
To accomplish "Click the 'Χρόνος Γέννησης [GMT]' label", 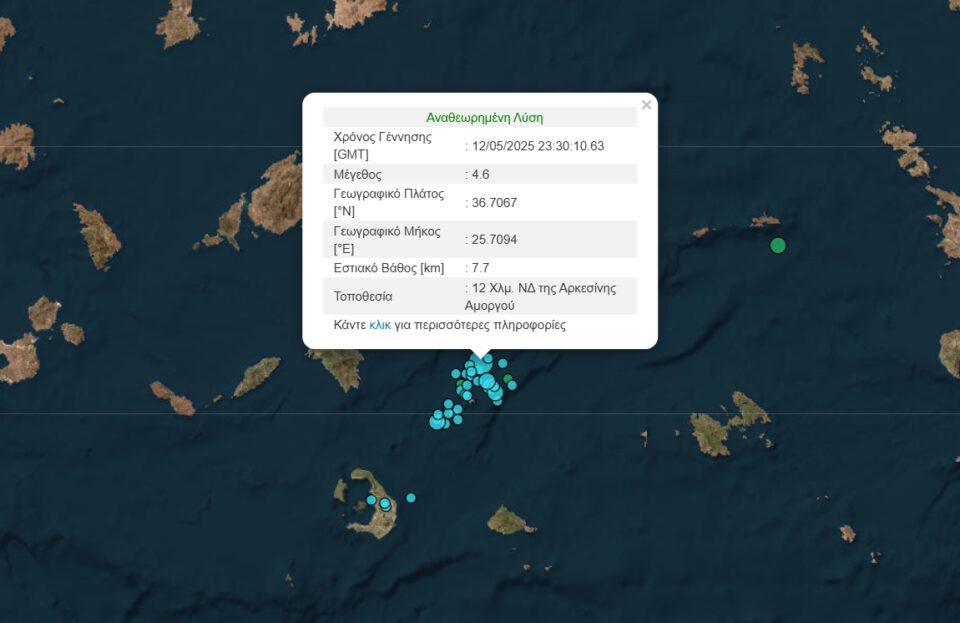I will pos(383,146).
